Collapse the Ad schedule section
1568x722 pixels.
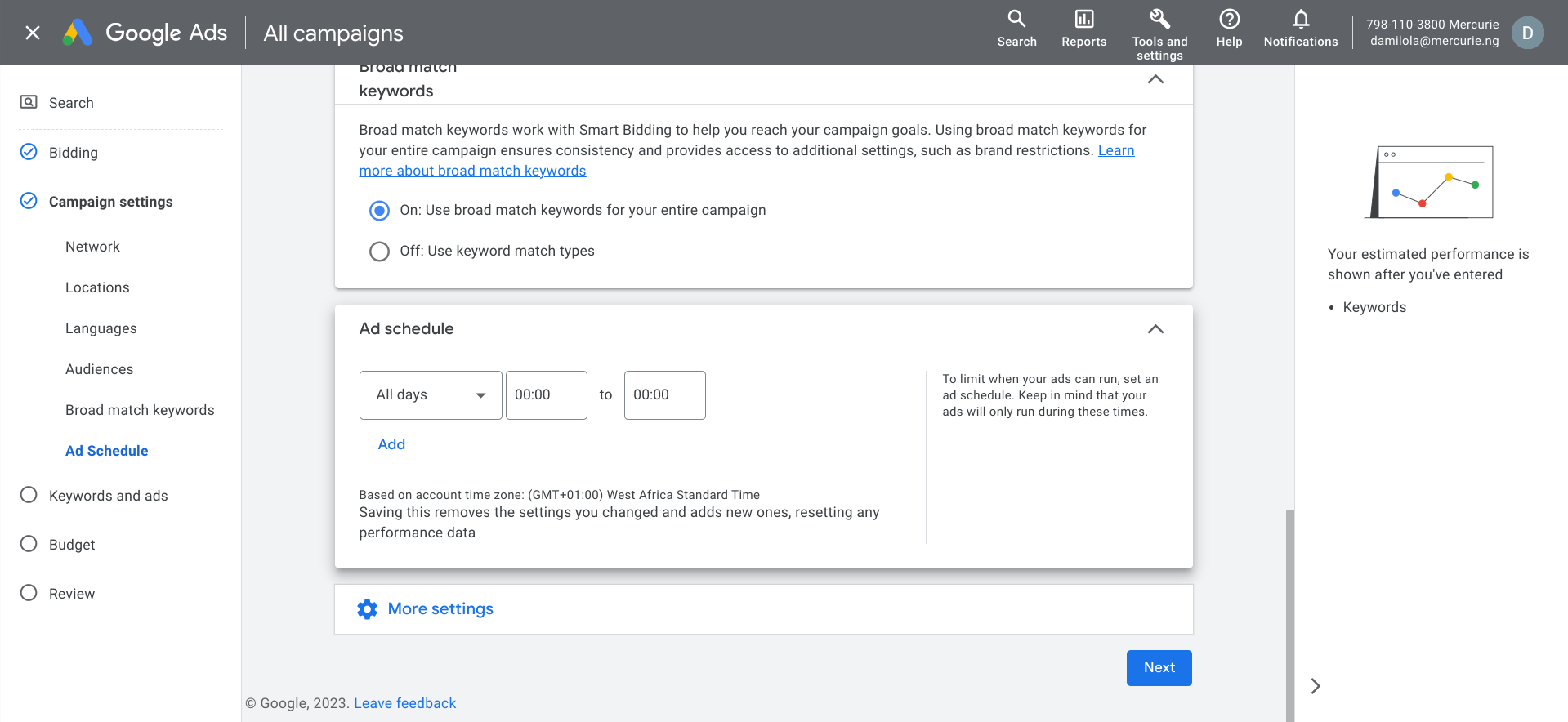point(1155,329)
